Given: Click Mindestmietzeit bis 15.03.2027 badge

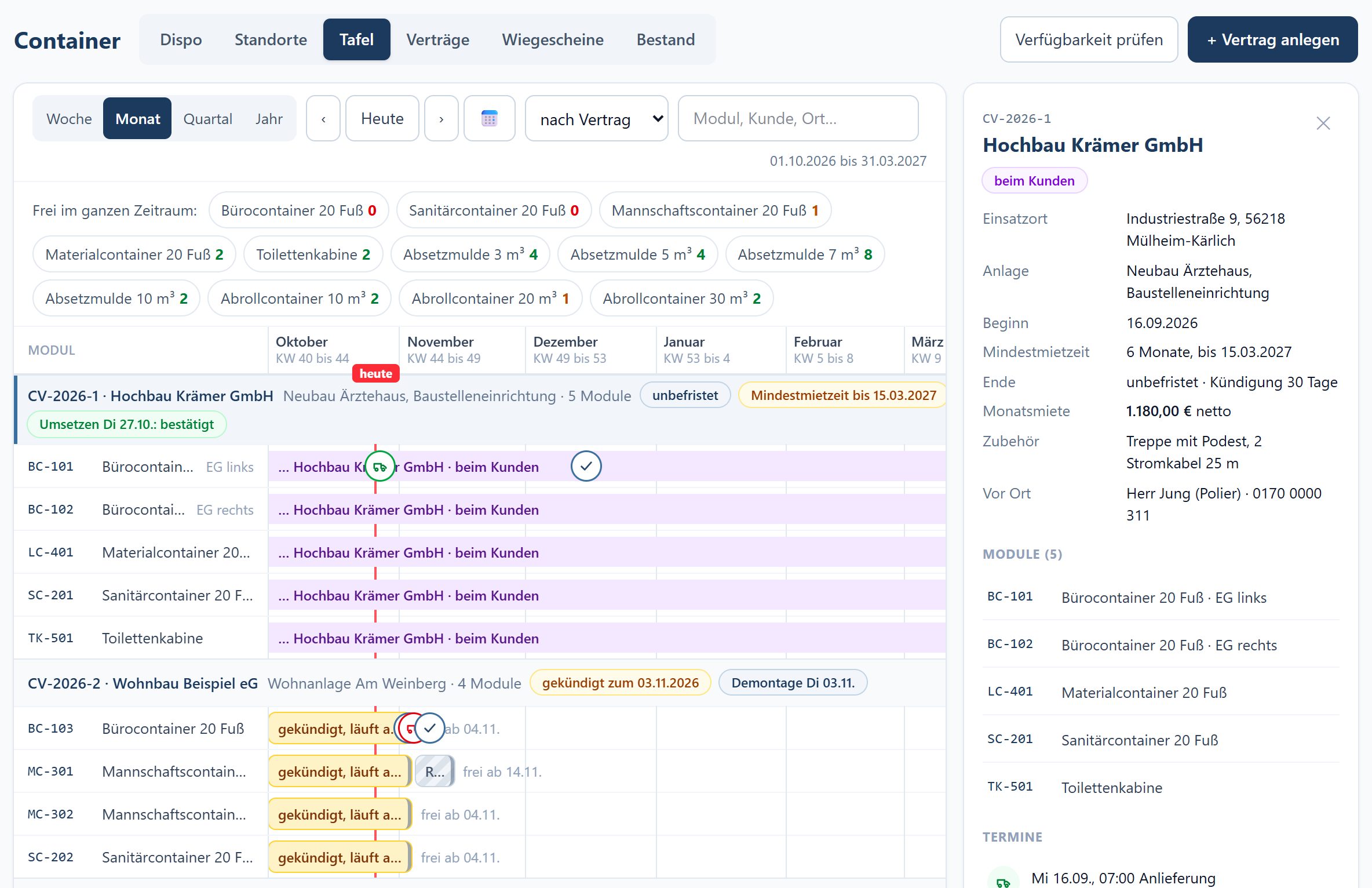Looking at the screenshot, I should pyautogui.click(x=843, y=395).
